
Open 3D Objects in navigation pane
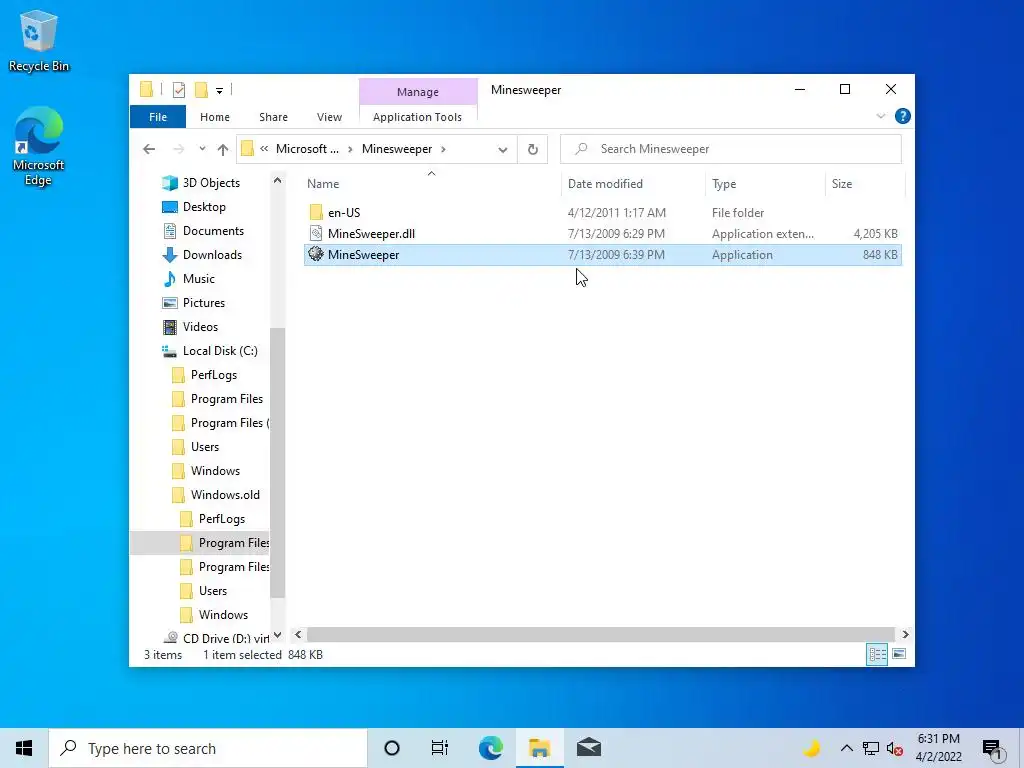[x=201, y=183]
